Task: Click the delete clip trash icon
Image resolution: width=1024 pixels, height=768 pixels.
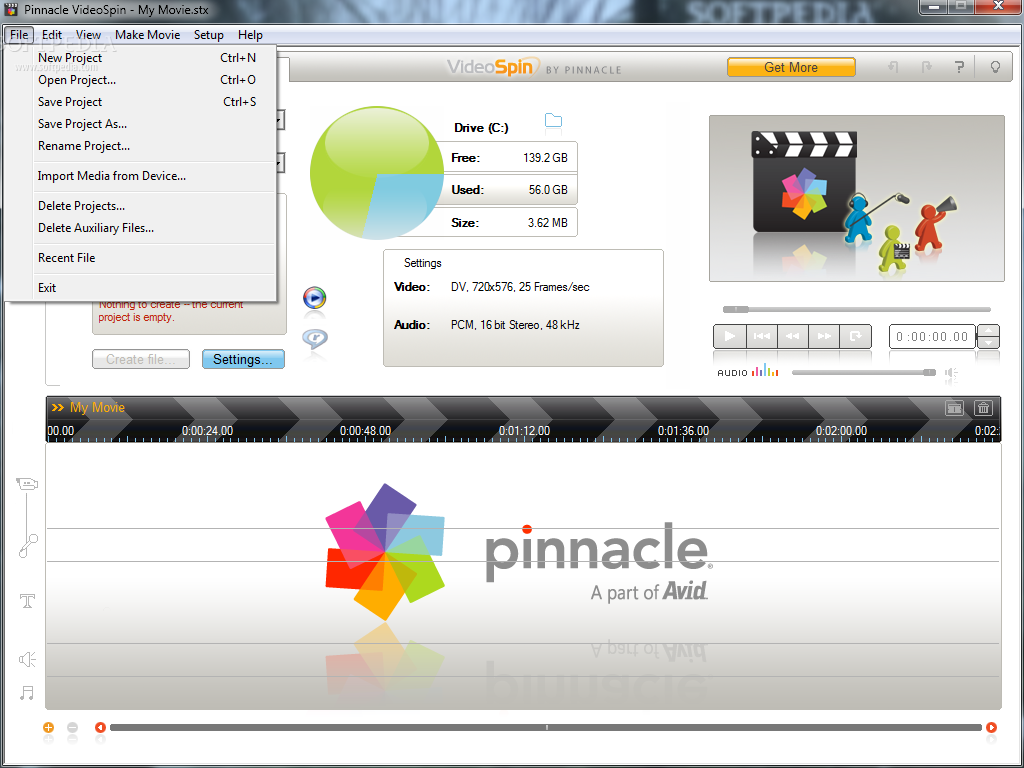Action: coord(983,408)
